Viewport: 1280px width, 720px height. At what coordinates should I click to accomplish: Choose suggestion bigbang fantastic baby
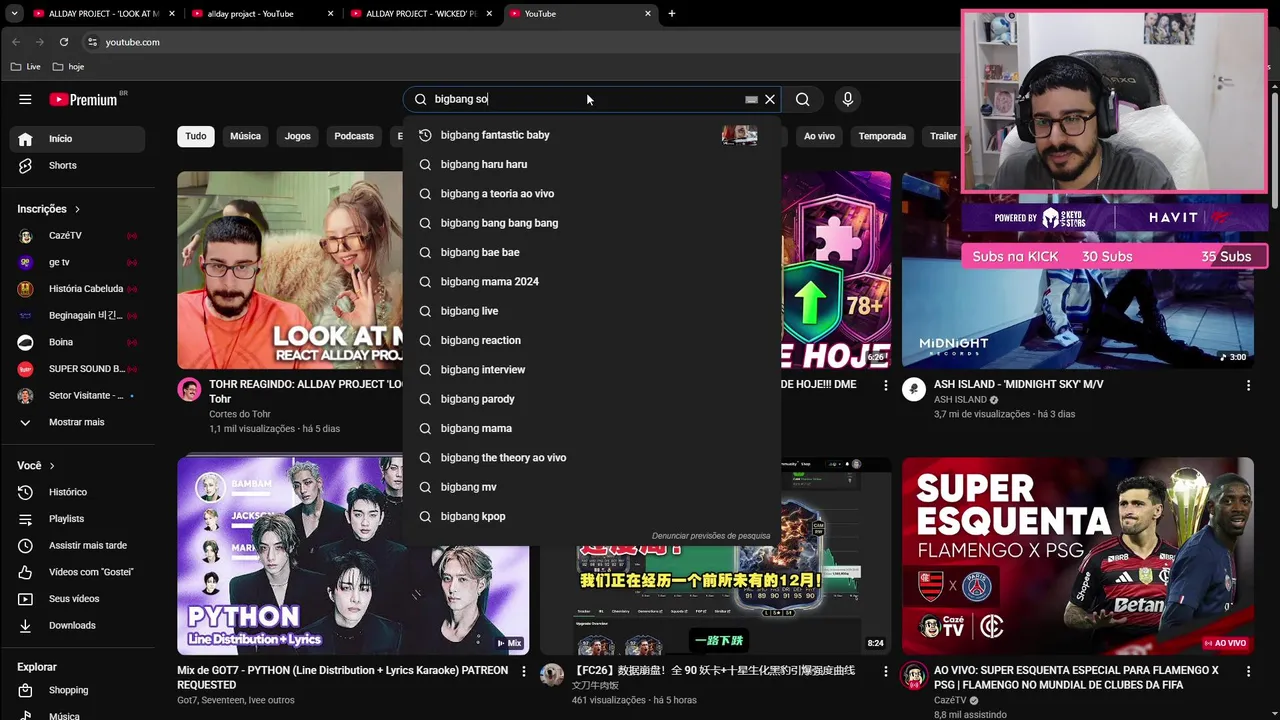591,135
